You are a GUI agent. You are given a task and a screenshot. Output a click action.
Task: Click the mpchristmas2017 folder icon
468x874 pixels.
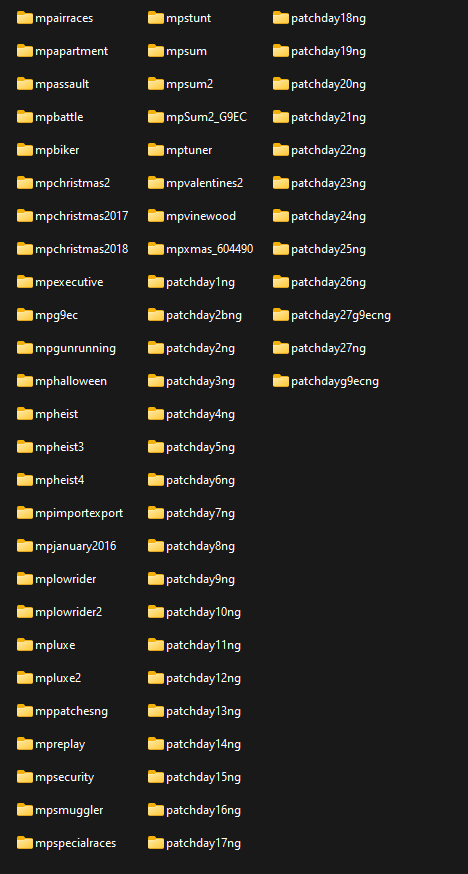click(25, 216)
